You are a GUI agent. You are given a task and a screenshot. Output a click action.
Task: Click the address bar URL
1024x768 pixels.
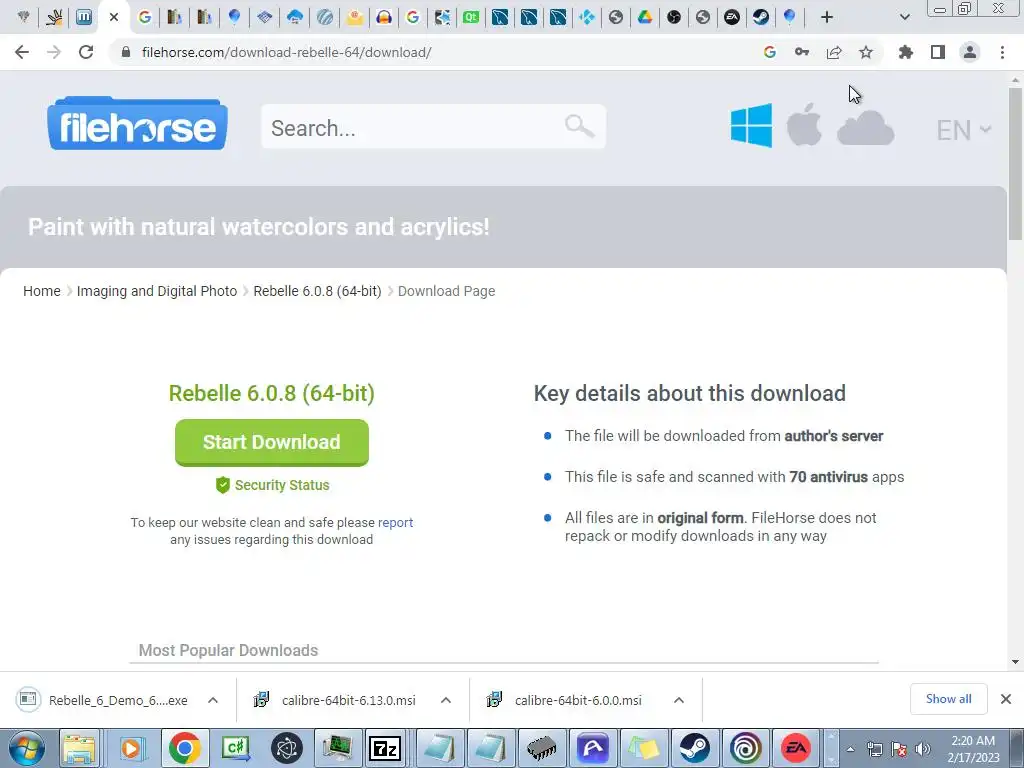point(286,52)
